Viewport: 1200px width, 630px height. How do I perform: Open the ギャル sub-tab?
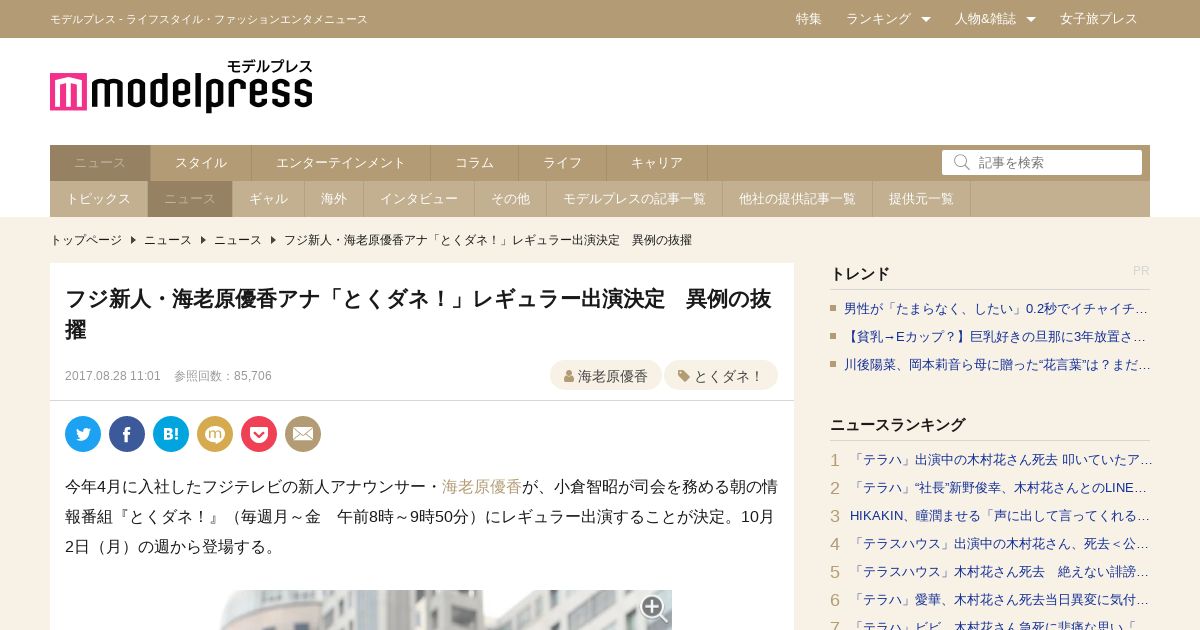[269, 199]
